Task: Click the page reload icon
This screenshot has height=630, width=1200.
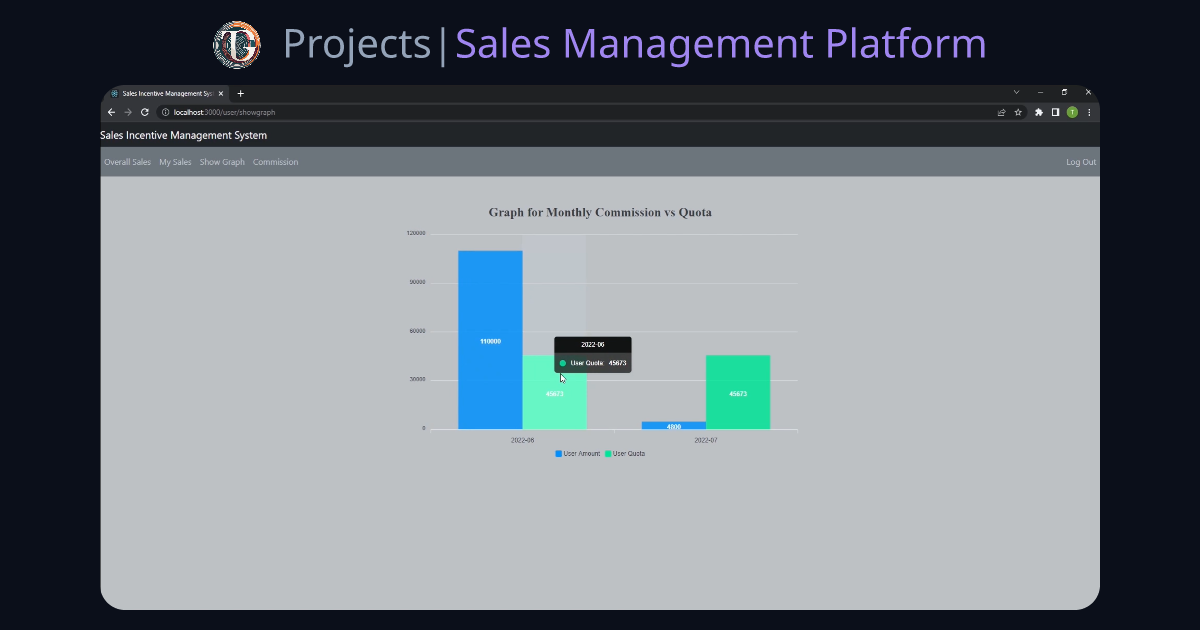Action: point(143,112)
